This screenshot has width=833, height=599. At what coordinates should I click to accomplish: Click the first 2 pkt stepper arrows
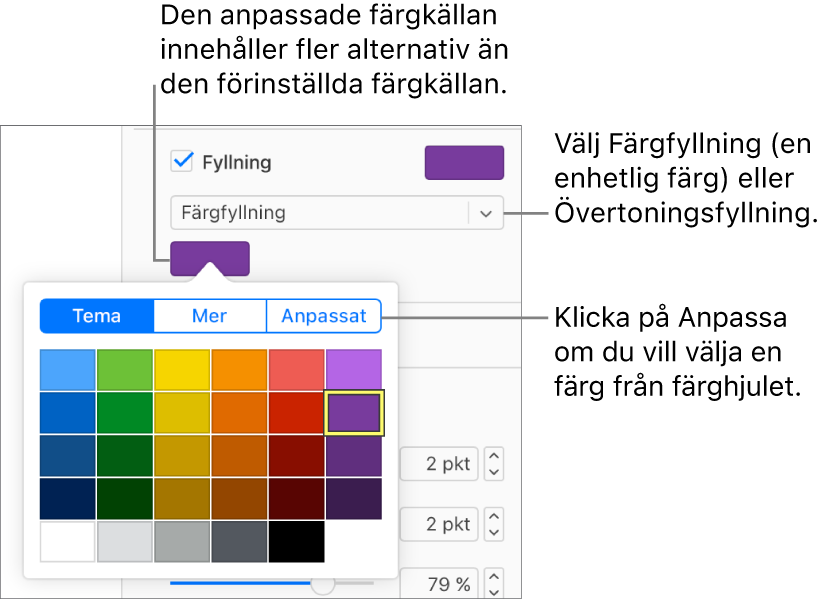[494, 464]
